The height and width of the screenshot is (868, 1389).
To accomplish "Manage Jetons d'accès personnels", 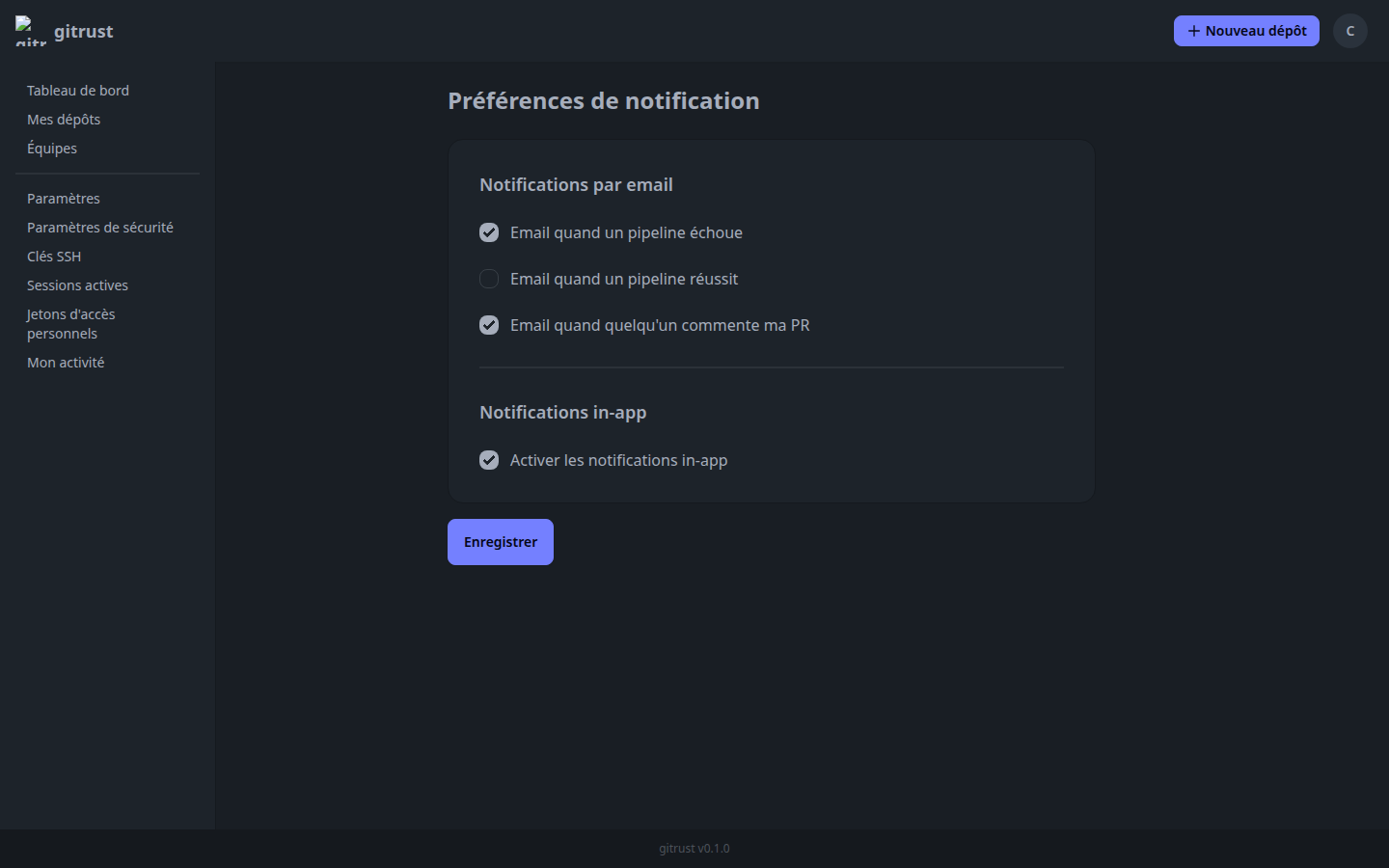I will click(71, 323).
